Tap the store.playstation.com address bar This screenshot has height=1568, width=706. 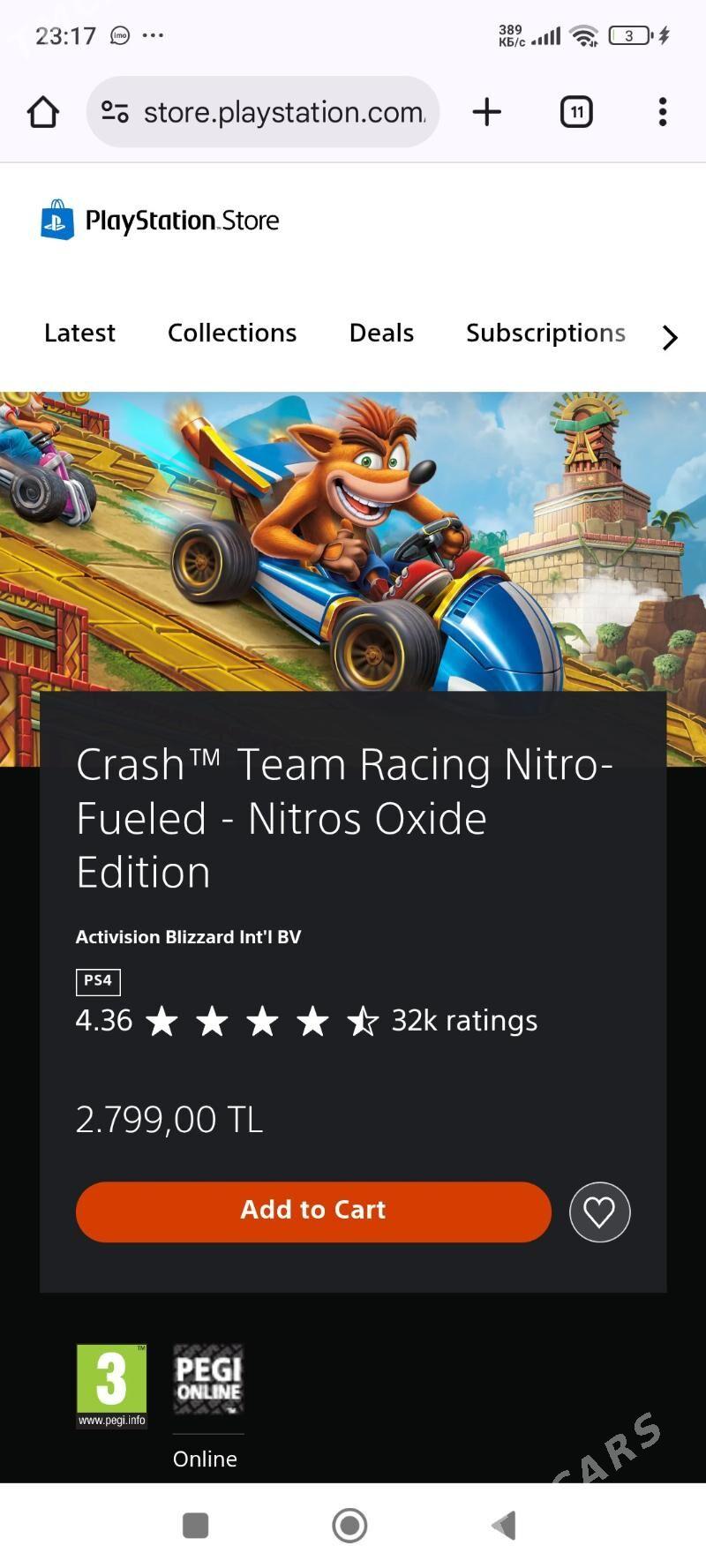coord(282,112)
